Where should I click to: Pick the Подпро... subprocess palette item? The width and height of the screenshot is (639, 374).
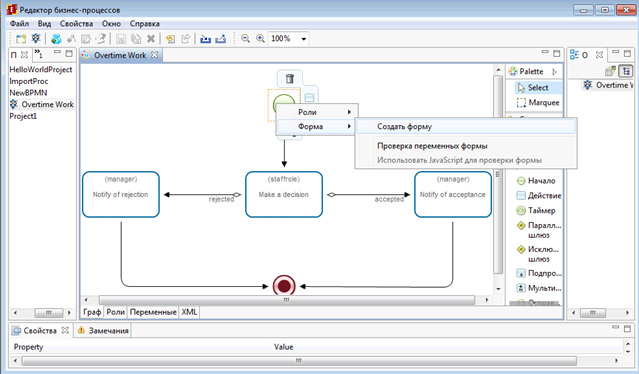coord(539,273)
